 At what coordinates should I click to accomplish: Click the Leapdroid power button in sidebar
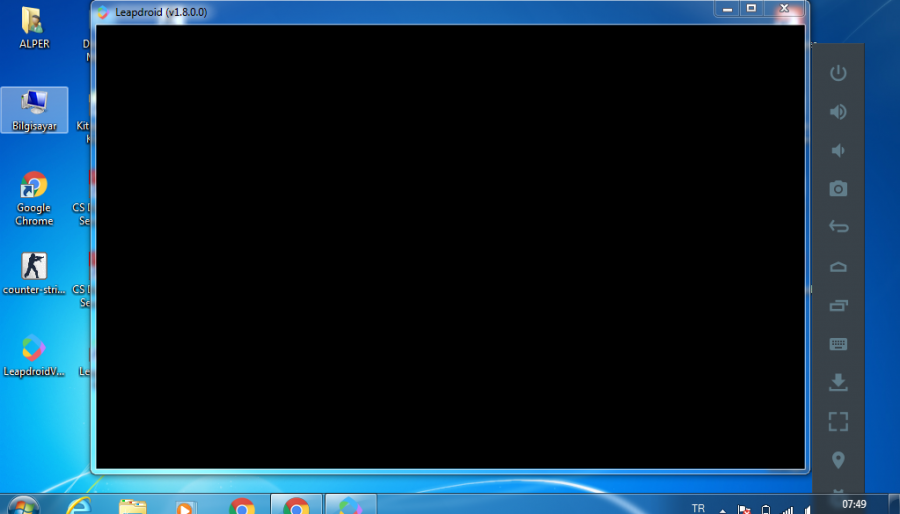click(x=838, y=73)
